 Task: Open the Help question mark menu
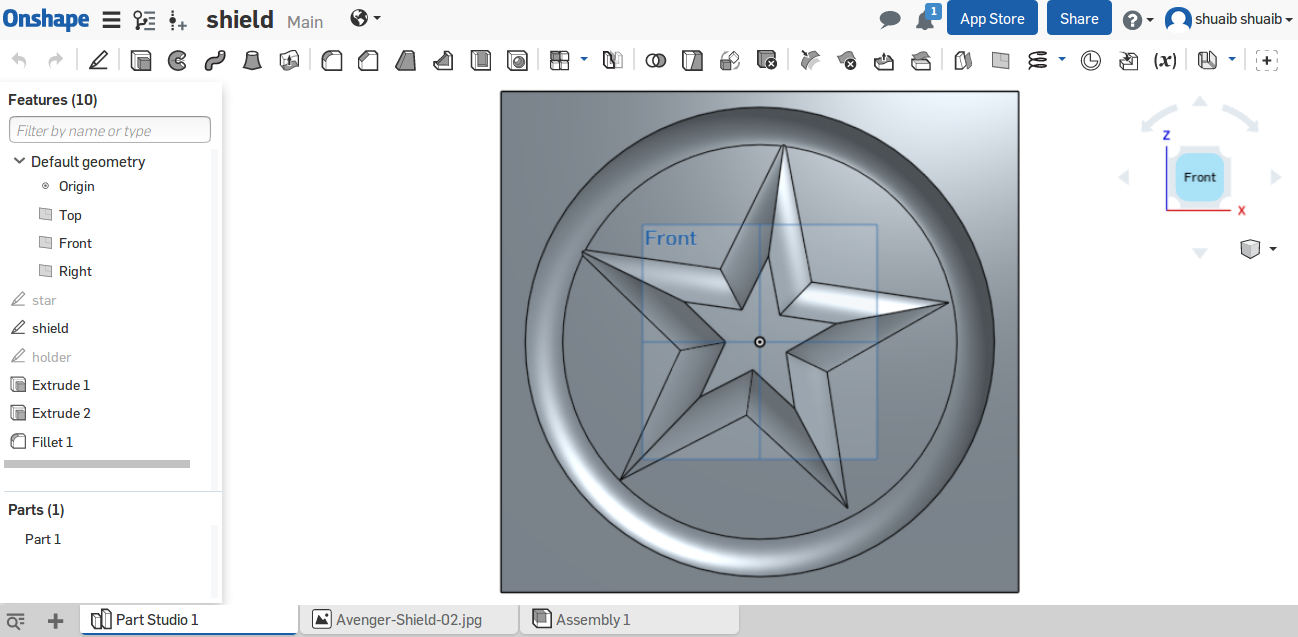(1138, 19)
